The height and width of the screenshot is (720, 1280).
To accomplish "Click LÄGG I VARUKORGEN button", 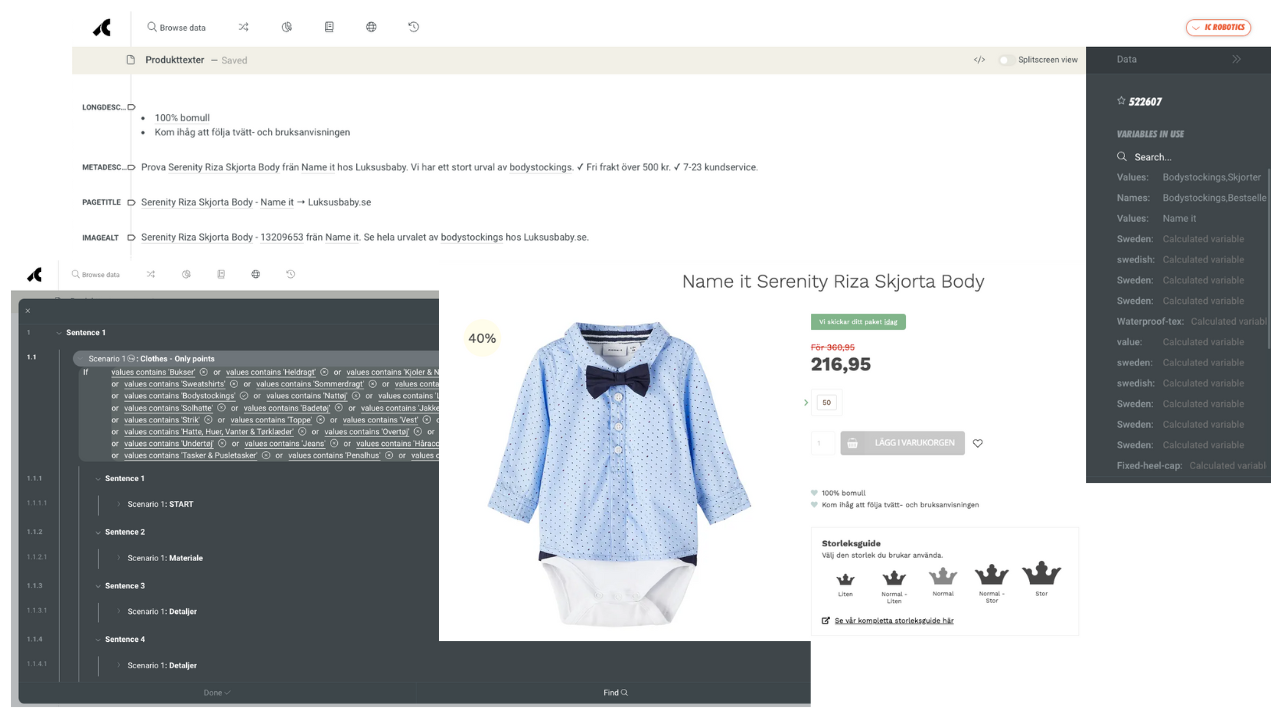I will (903, 443).
